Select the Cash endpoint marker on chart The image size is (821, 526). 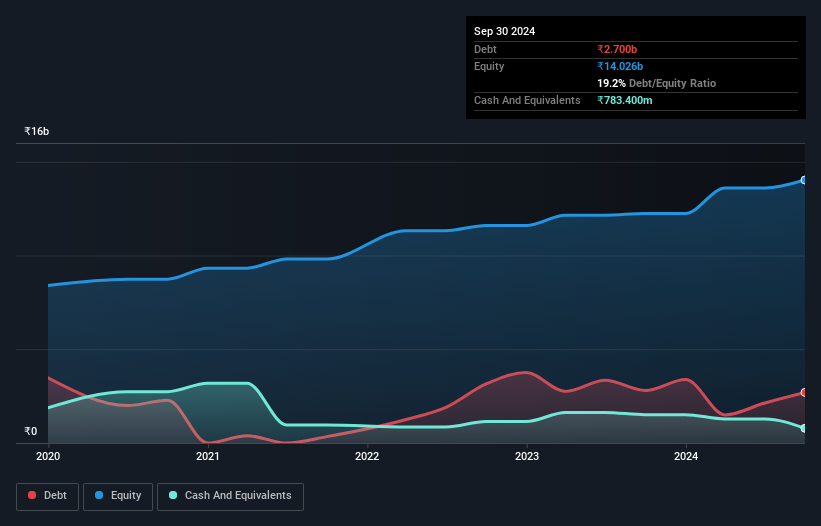tap(804, 428)
